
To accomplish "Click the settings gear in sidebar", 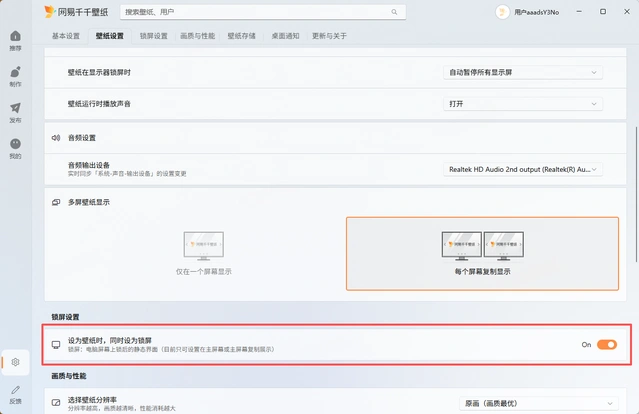I will [15, 362].
